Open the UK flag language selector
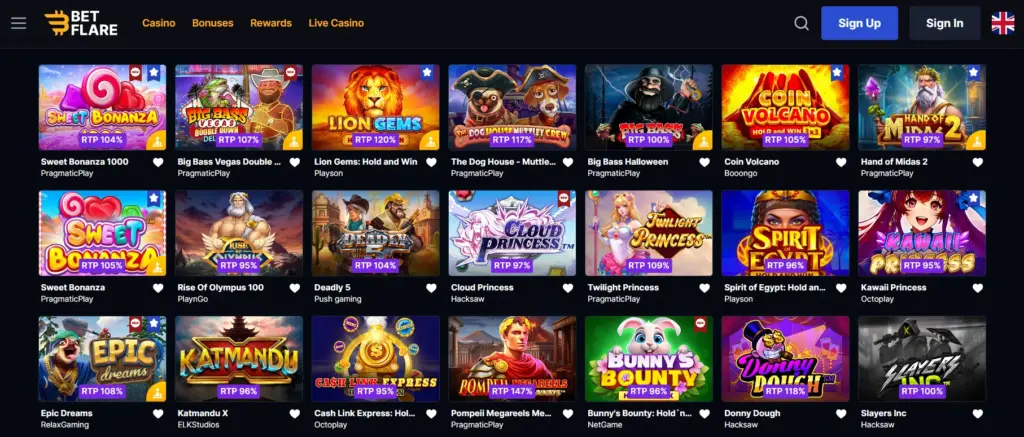The image size is (1024, 437). point(1002,23)
